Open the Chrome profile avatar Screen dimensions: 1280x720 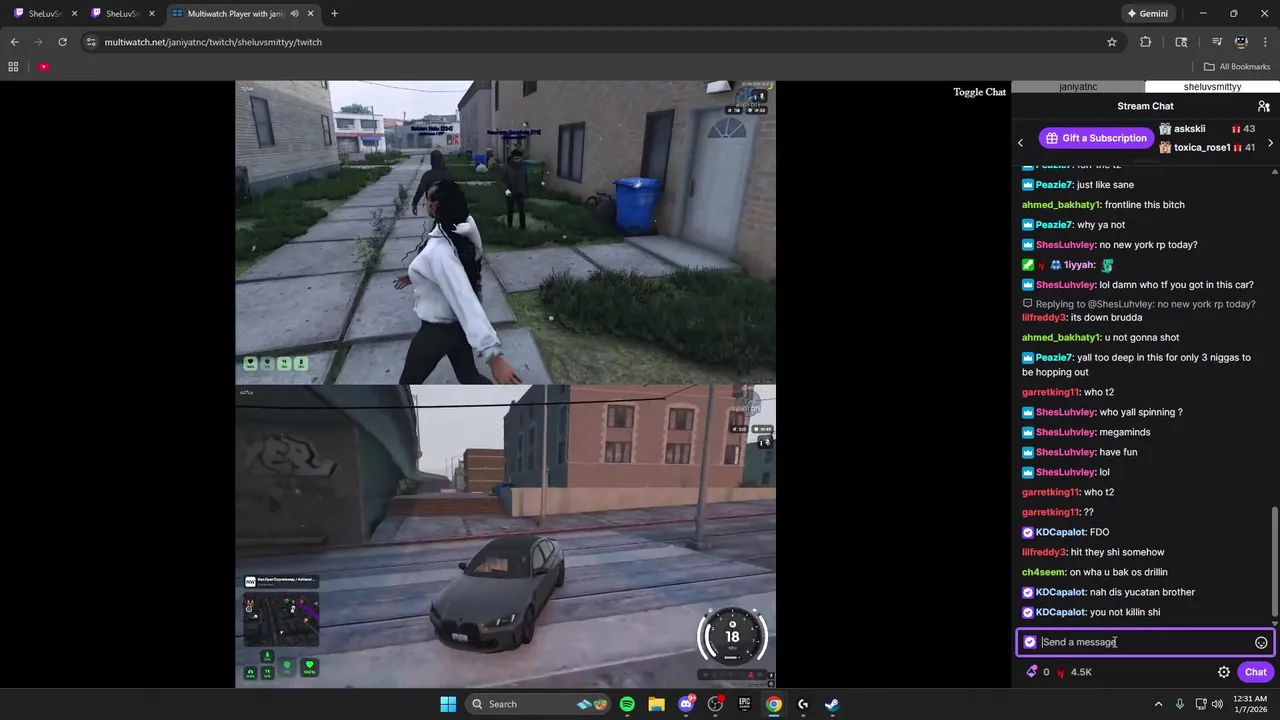1241,42
